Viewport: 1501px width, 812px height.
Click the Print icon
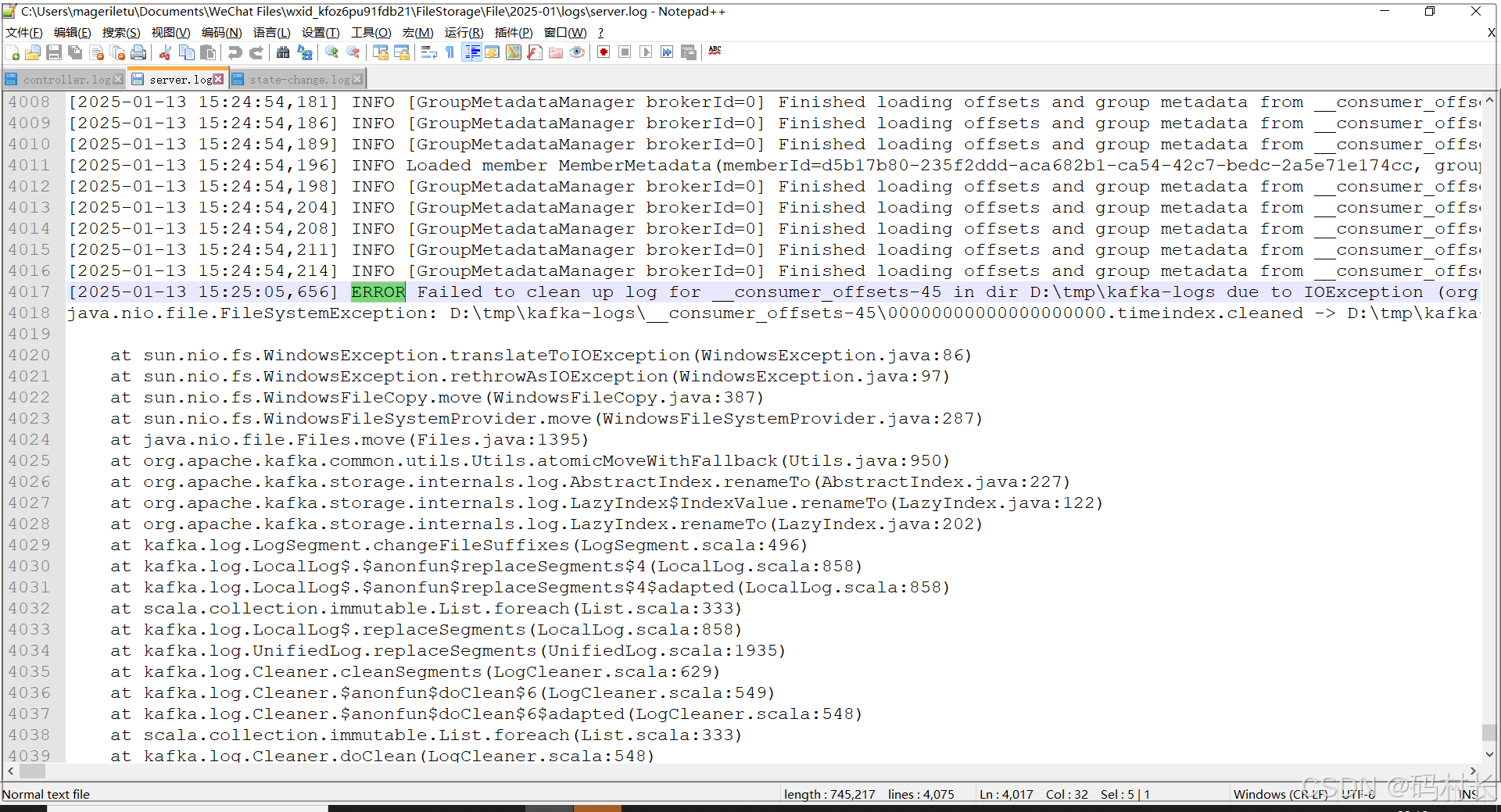click(x=138, y=52)
